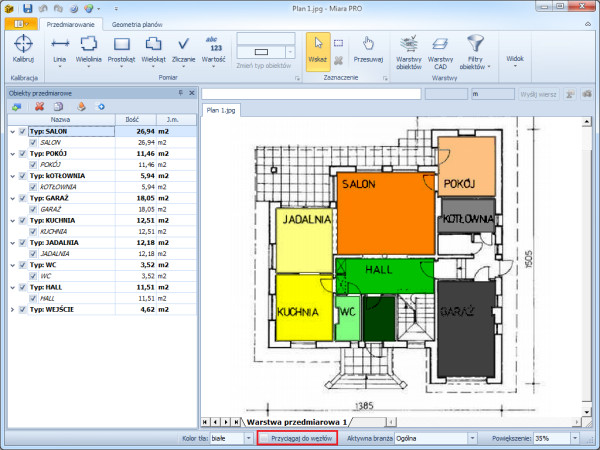Open the Kolor tła dropdown
600x450 pixels.
pos(249,438)
